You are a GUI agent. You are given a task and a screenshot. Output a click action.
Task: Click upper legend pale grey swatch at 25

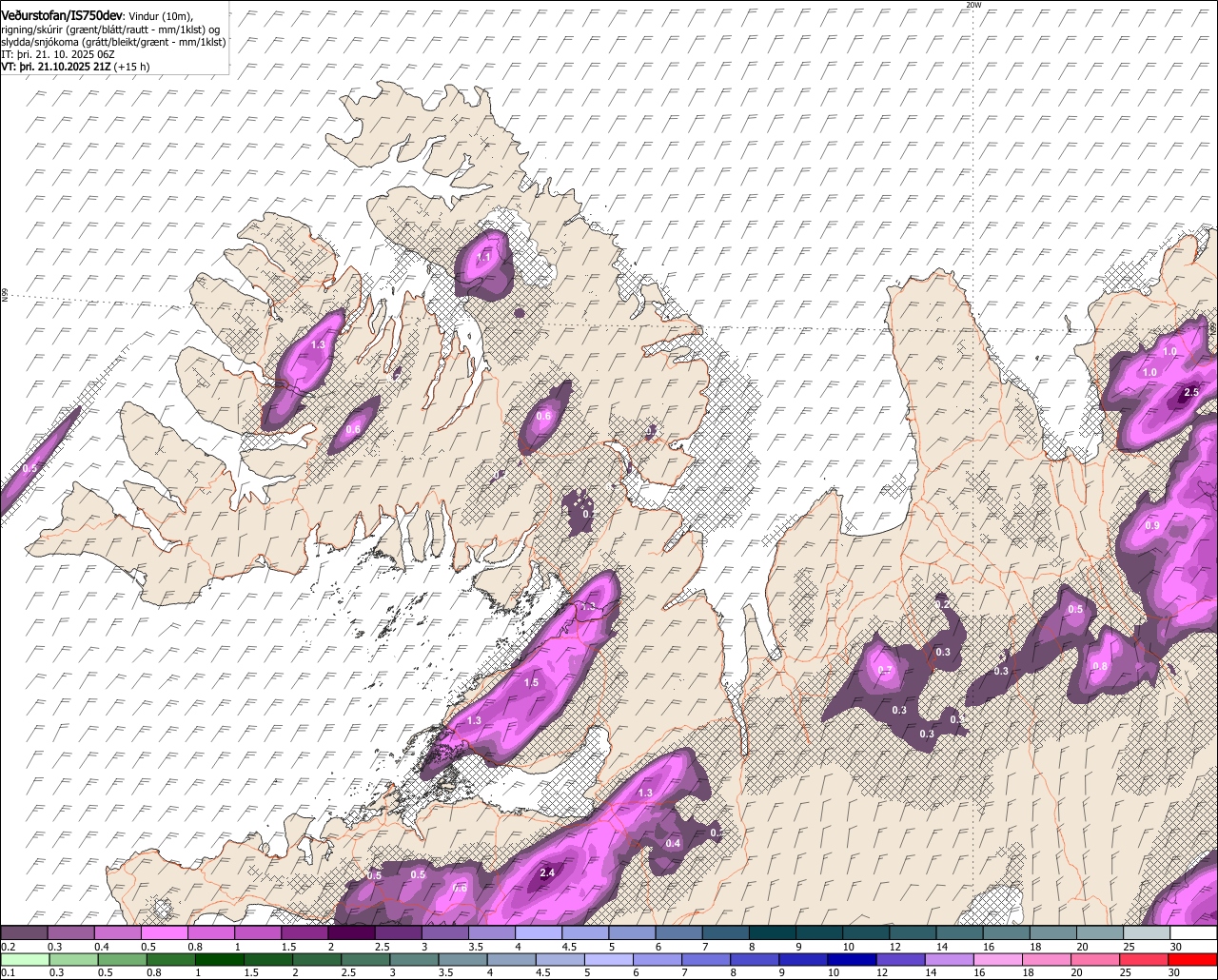pyautogui.click(x=1148, y=933)
